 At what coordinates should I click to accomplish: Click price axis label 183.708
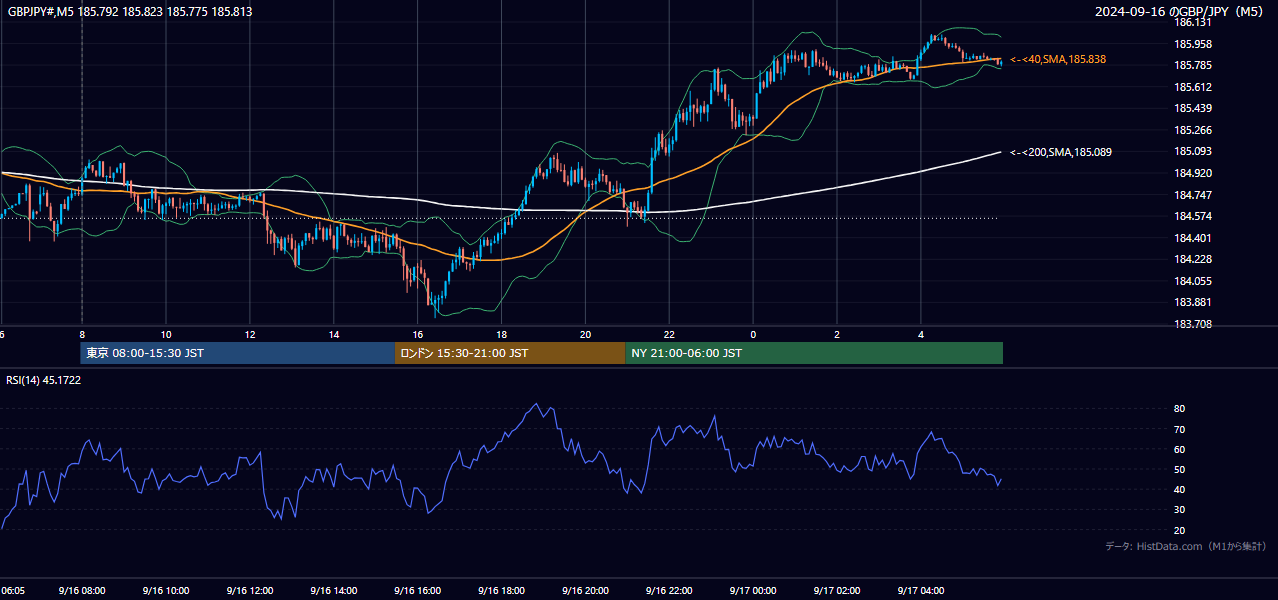coord(1193,324)
